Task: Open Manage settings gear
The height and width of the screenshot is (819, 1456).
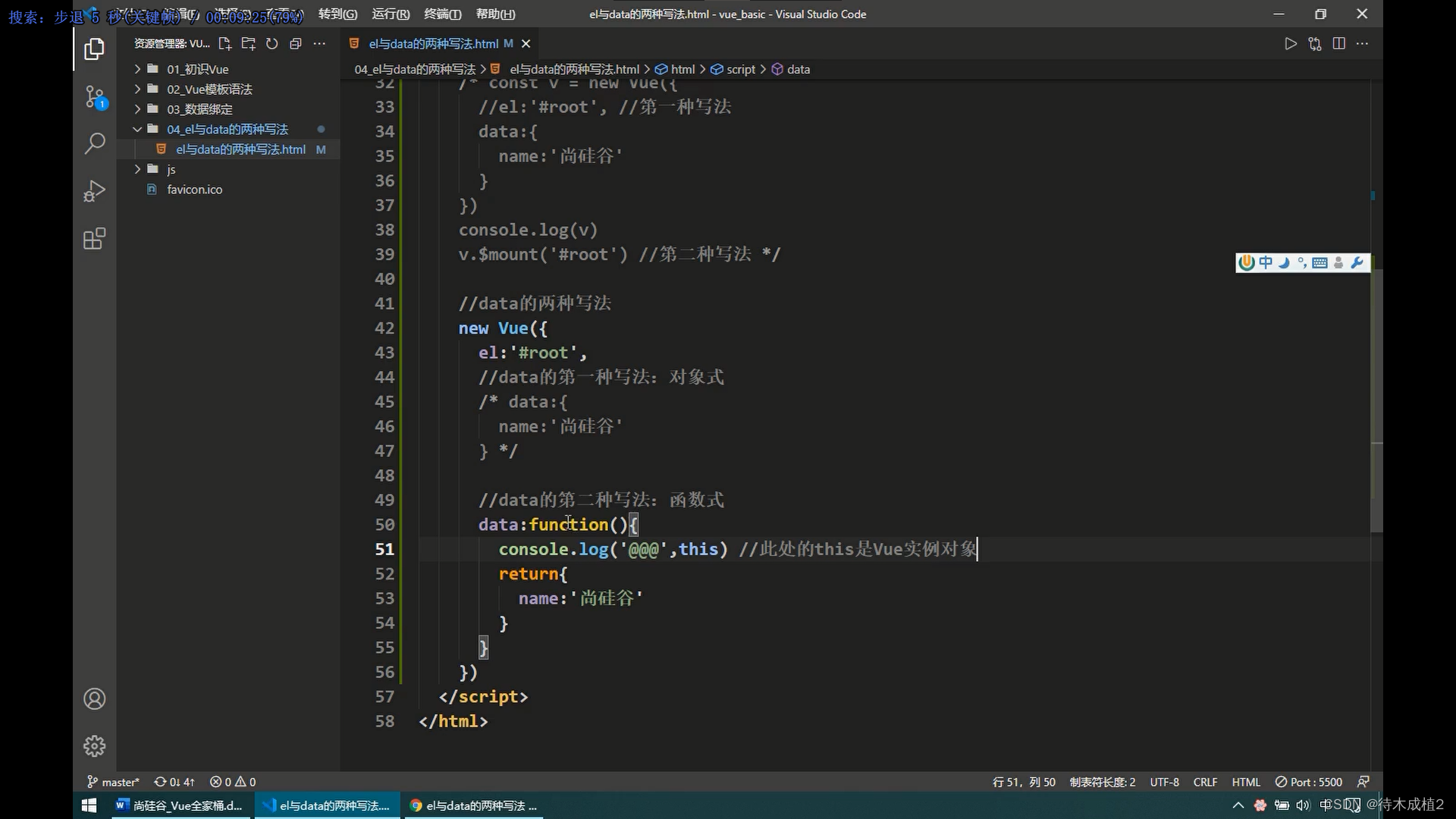Action: point(94,746)
